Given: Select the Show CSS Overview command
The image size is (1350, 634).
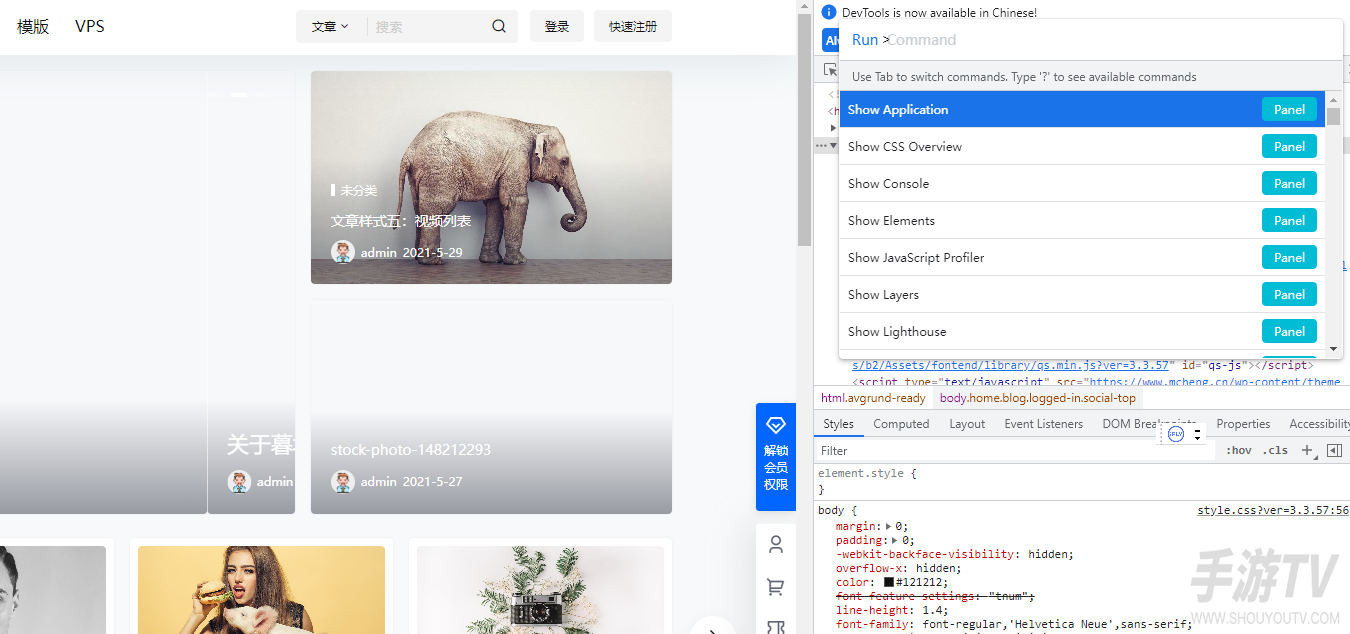Looking at the screenshot, I should coord(1082,147).
